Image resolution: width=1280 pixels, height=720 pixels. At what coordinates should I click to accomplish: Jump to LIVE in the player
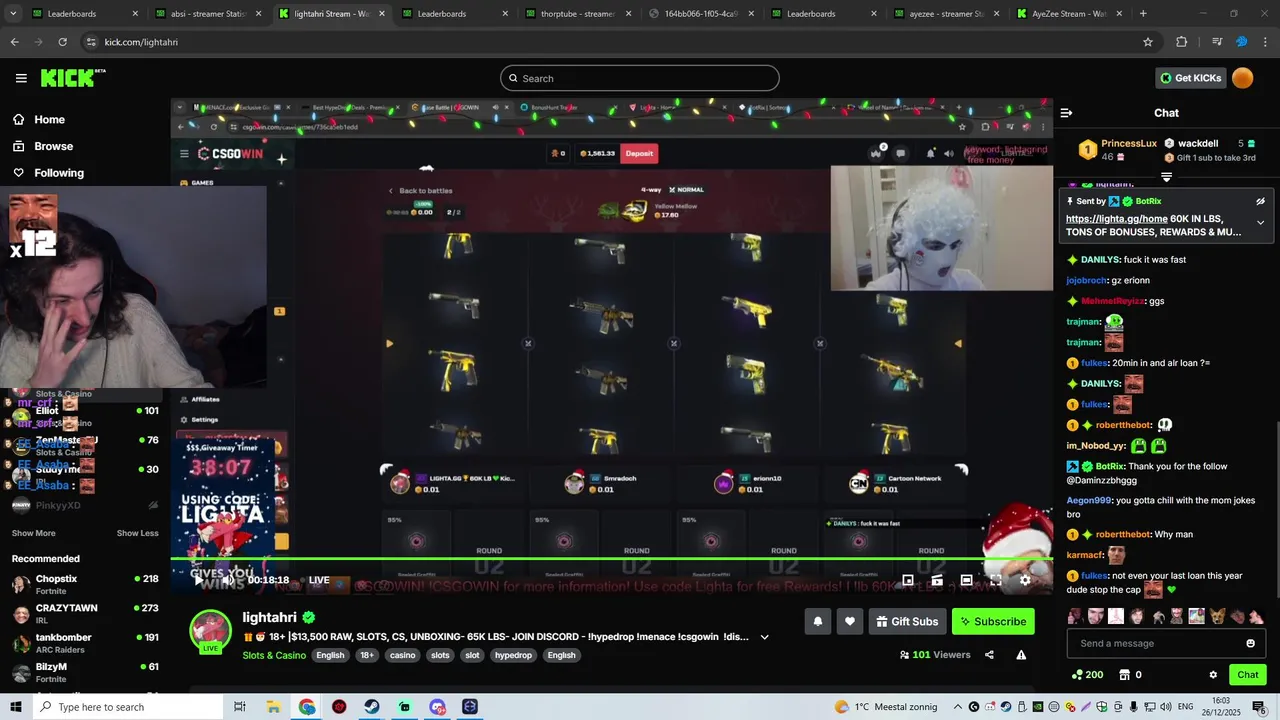(x=319, y=580)
